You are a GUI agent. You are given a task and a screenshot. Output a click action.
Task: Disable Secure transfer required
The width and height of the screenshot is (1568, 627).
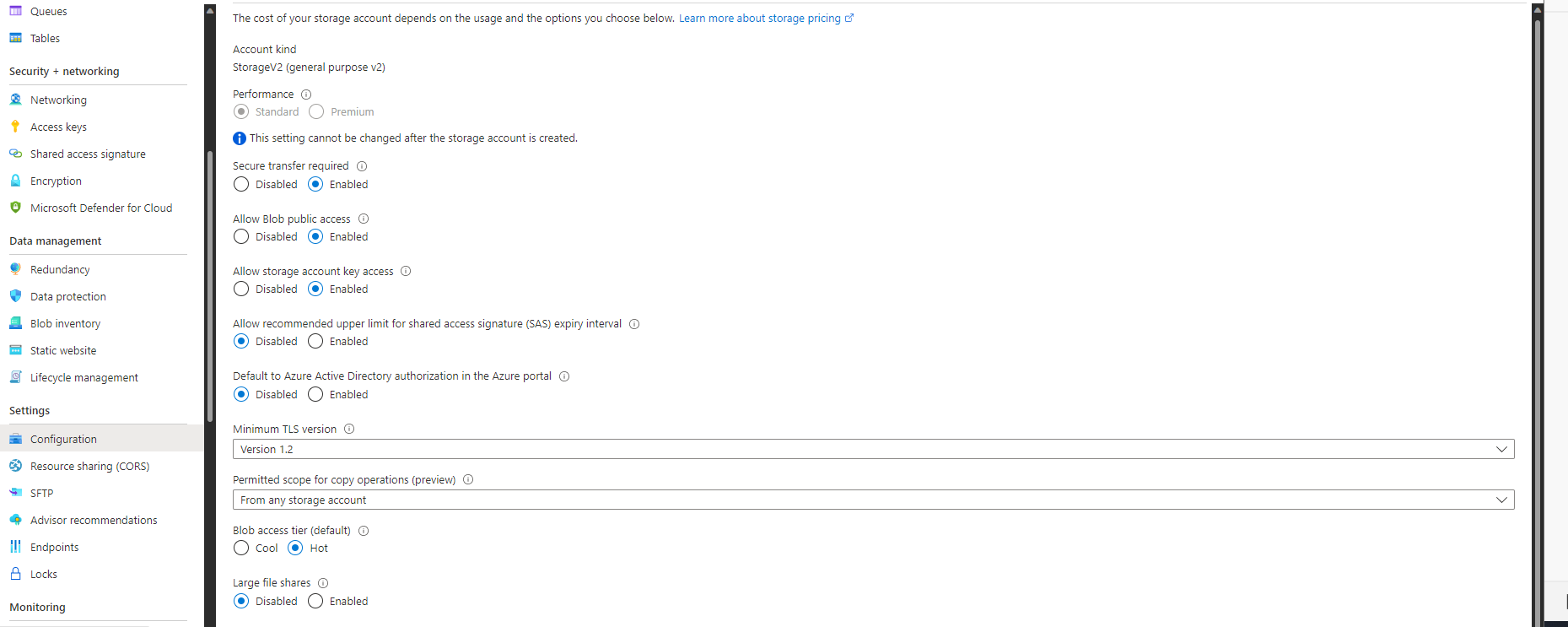241,184
